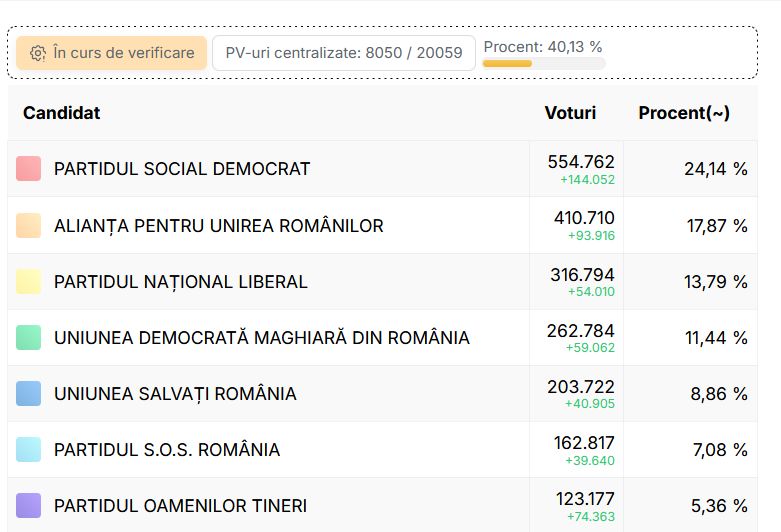Viewport: 781px width, 532px height.
Task: Select the red Partidul Social Democrat swatch
Action: coord(28,168)
